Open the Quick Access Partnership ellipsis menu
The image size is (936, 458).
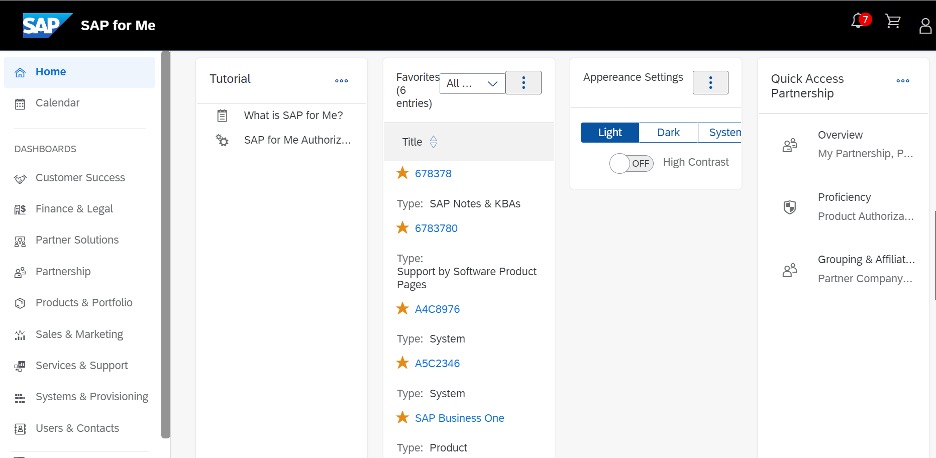[x=903, y=80]
